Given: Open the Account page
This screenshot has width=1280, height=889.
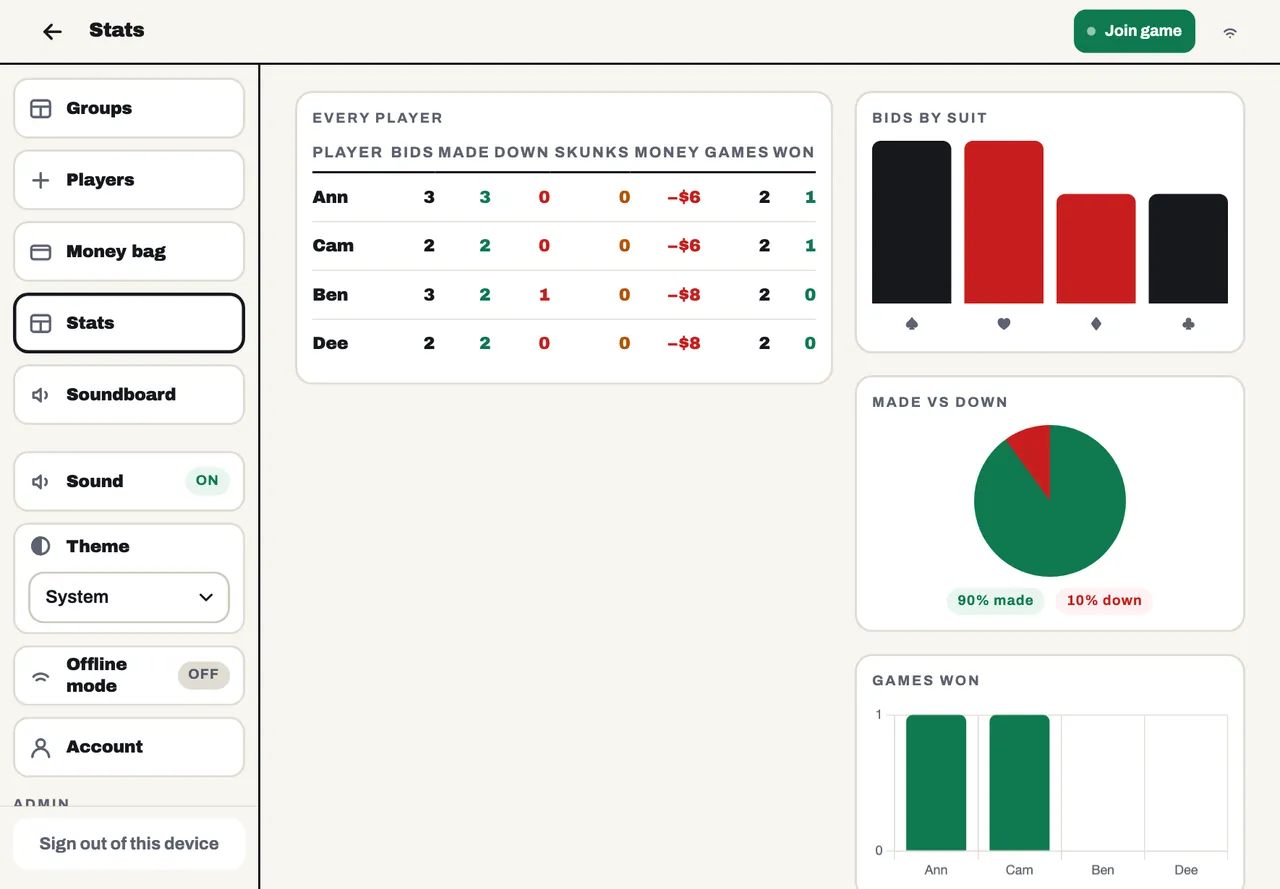Looking at the screenshot, I should 129,747.
